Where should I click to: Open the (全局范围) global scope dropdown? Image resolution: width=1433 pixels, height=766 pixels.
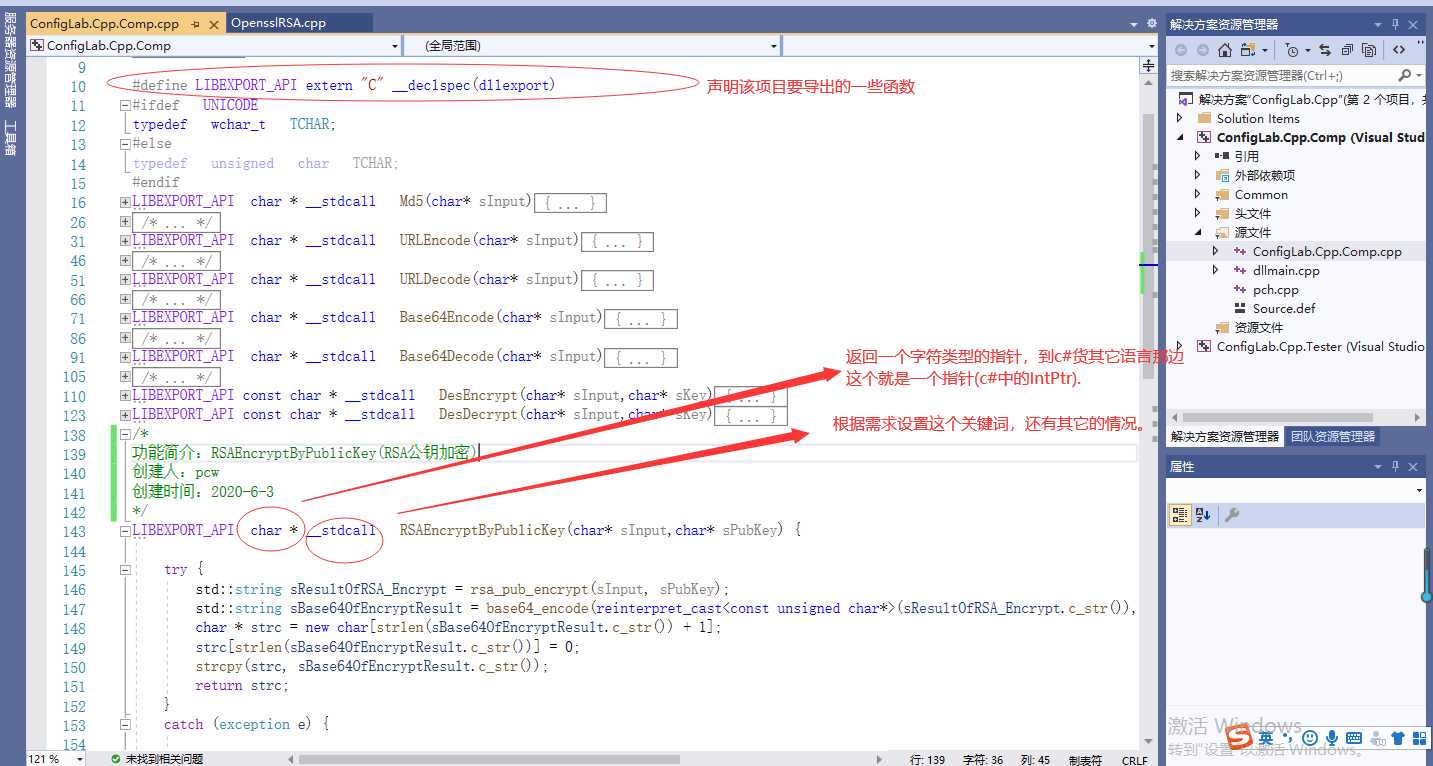click(774, 46)
